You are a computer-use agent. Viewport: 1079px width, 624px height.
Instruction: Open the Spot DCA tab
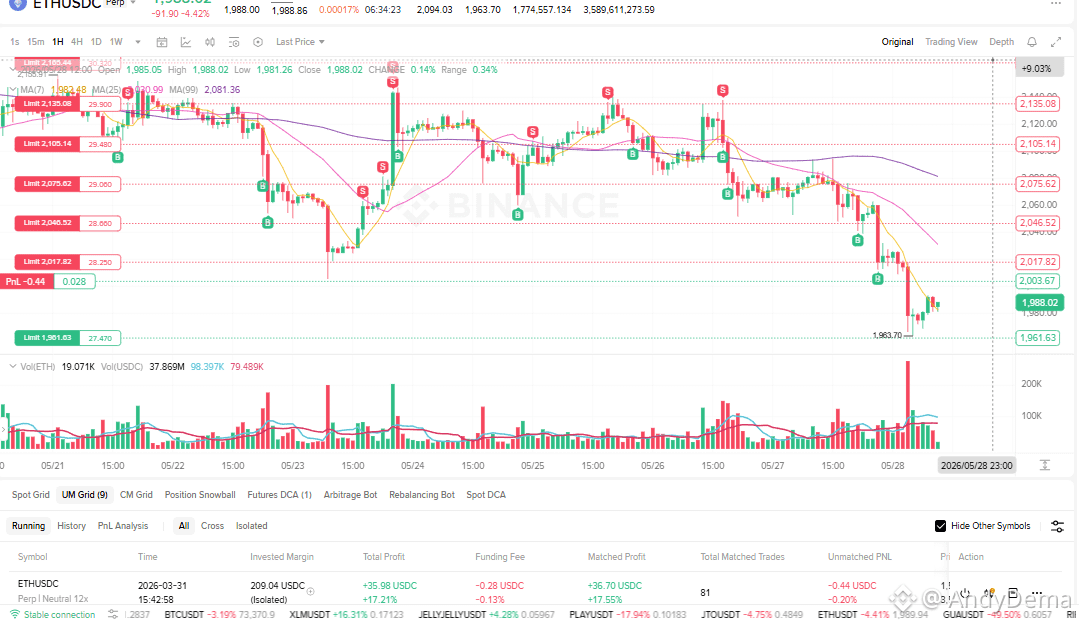tap(486, 495)
